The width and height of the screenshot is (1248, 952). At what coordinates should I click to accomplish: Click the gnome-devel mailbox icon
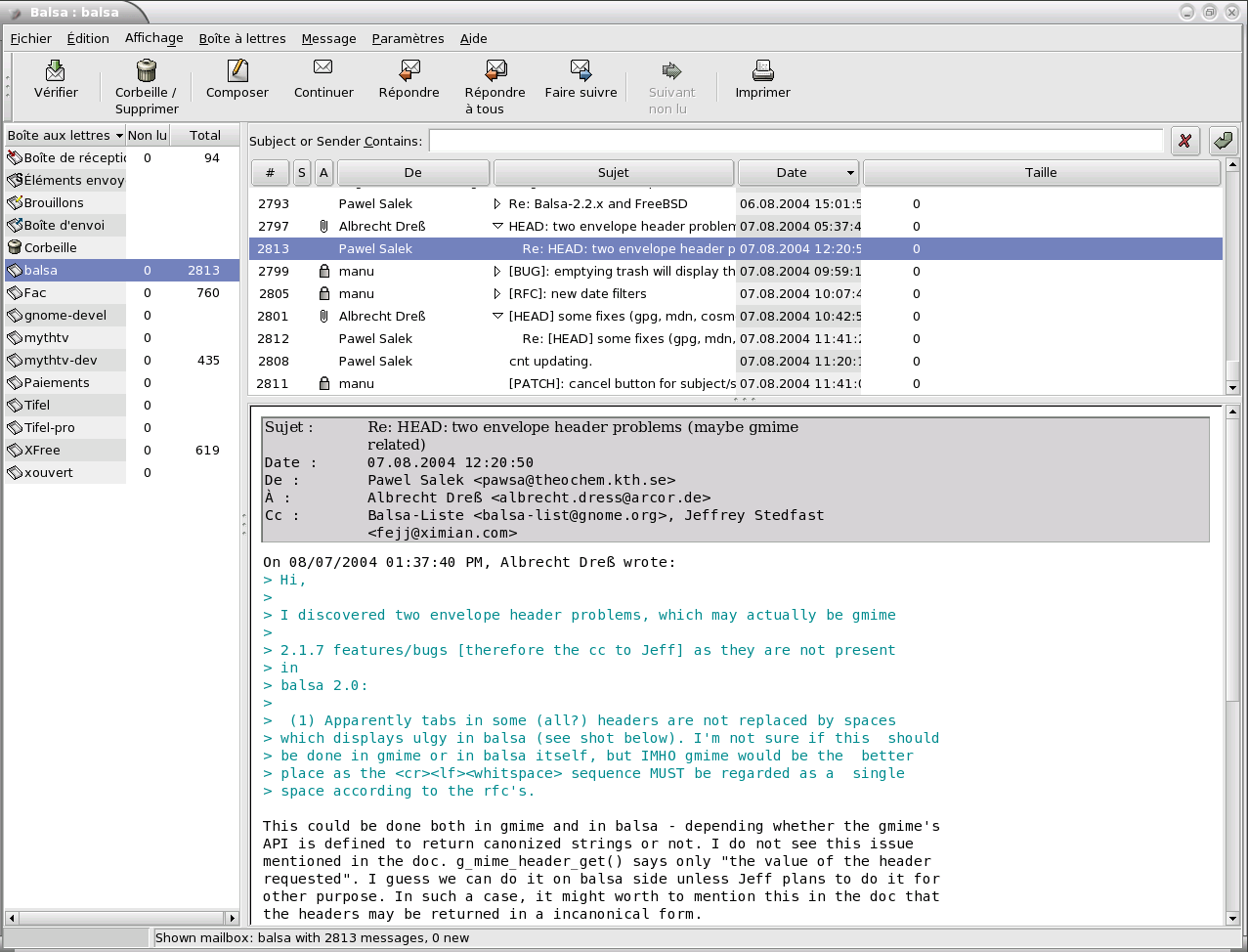point(15,315)
